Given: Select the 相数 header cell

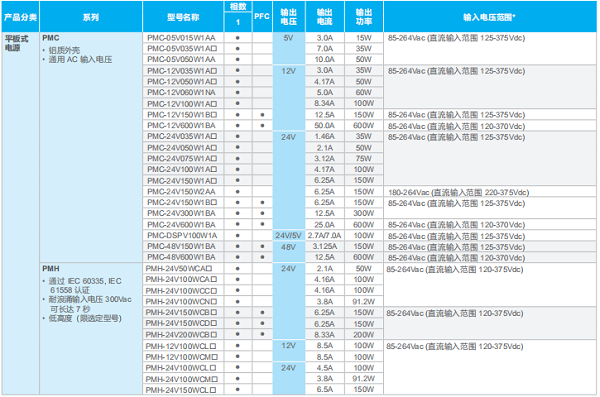Looking at the screenshot, I should [238, 7].
